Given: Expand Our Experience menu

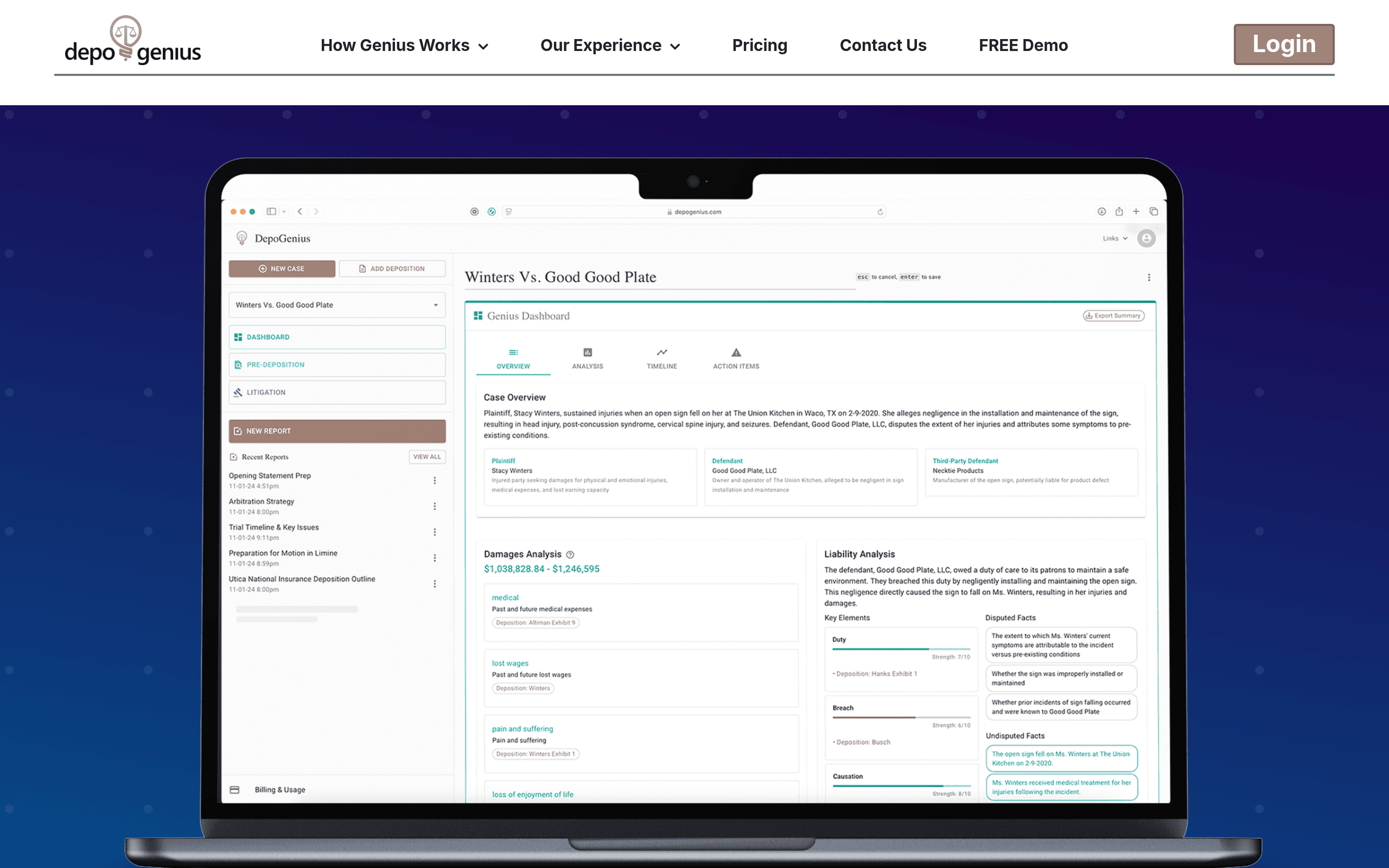Looking at the screenshot, I should click(609, 46).
